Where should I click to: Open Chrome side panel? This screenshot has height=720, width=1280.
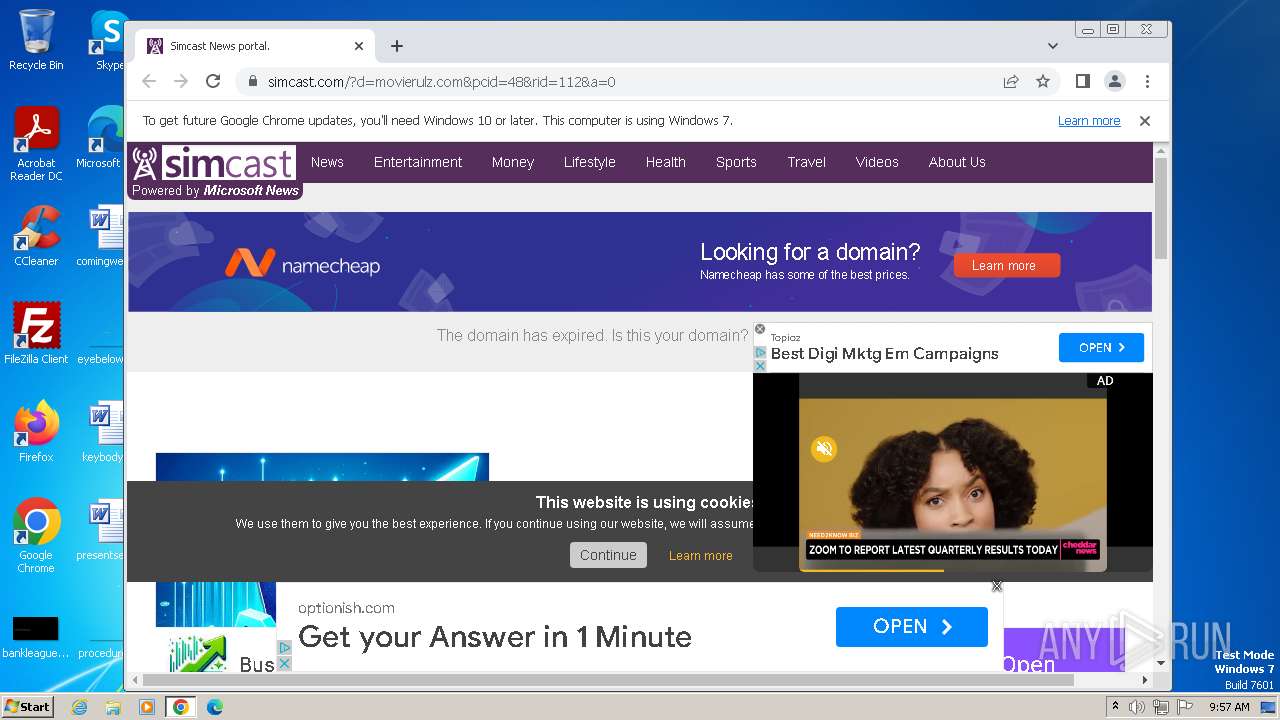point(1082,81)
